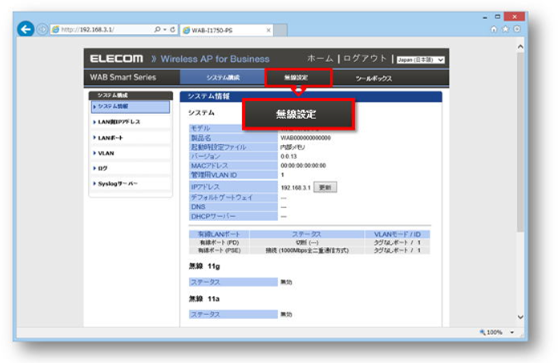The width and height of the screenshot is (558, 363).
Task: Expand the address bar search dropdown arrow
Action: point(165,29)
